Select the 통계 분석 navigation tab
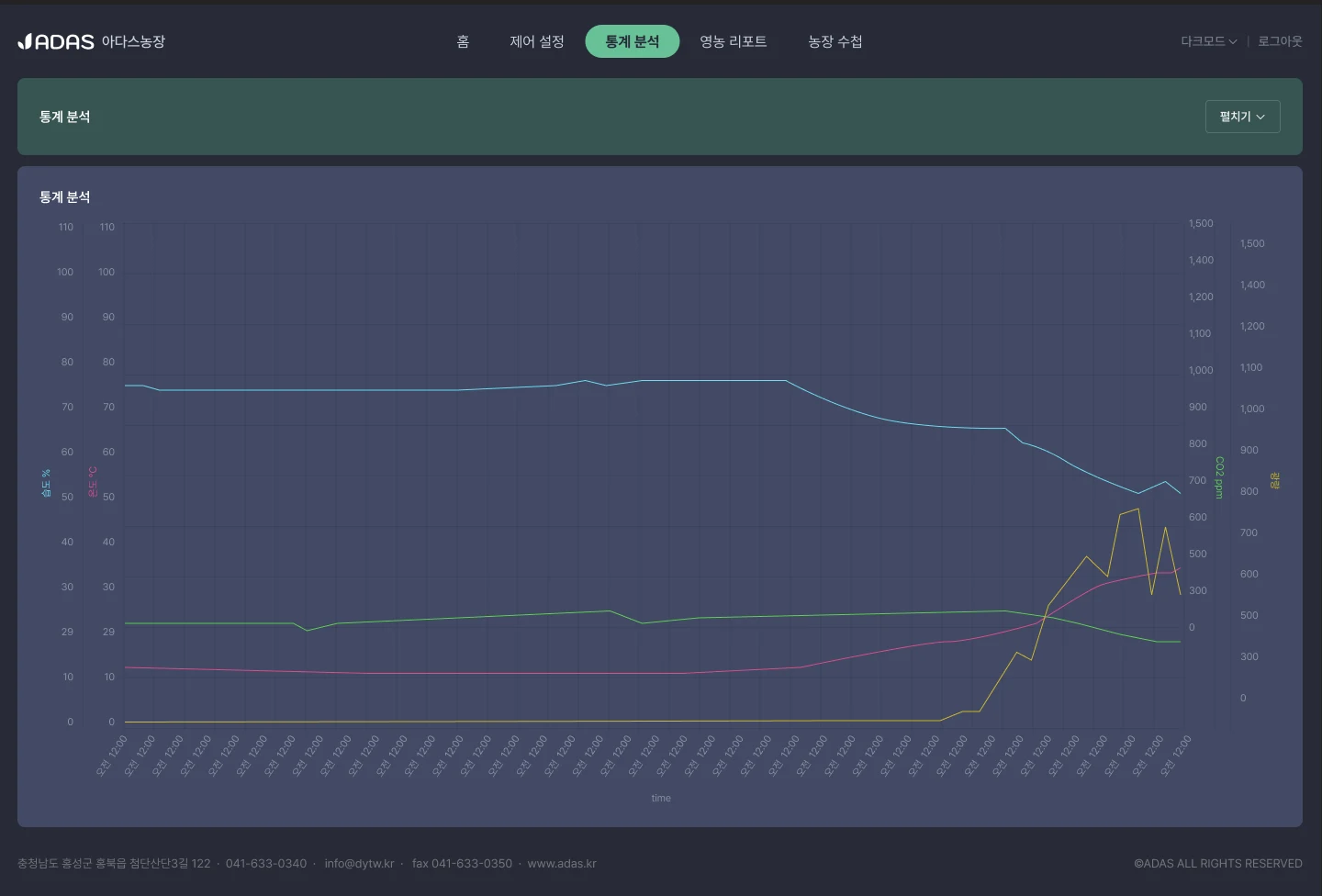This screenshot has width=1322, height=896. pos(633,41)
